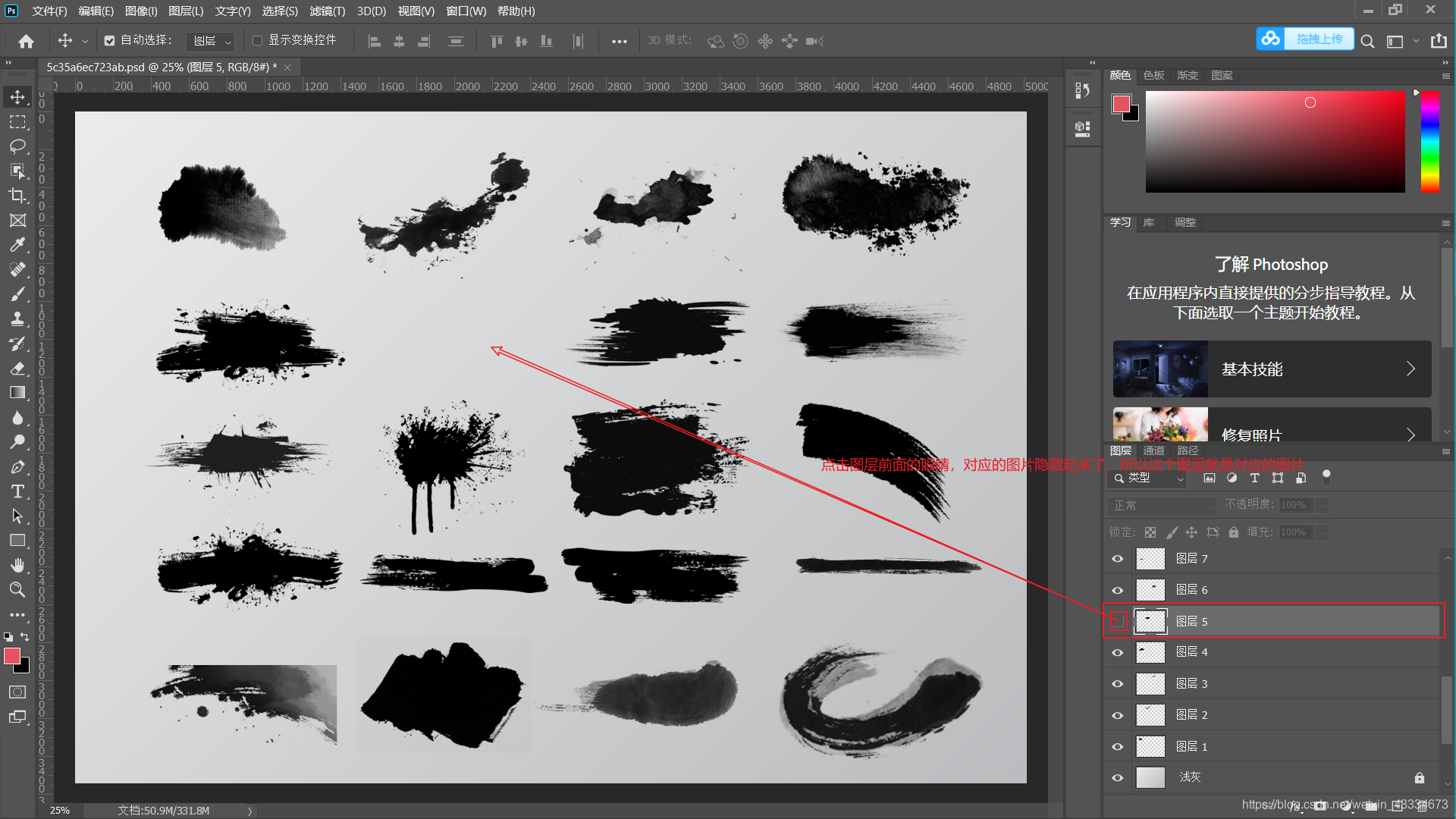Viewport: 1456px width, 819px height.
Task: Click the 拖拽上传 button
Action: pyautogui.click(x=1318, y=39)
